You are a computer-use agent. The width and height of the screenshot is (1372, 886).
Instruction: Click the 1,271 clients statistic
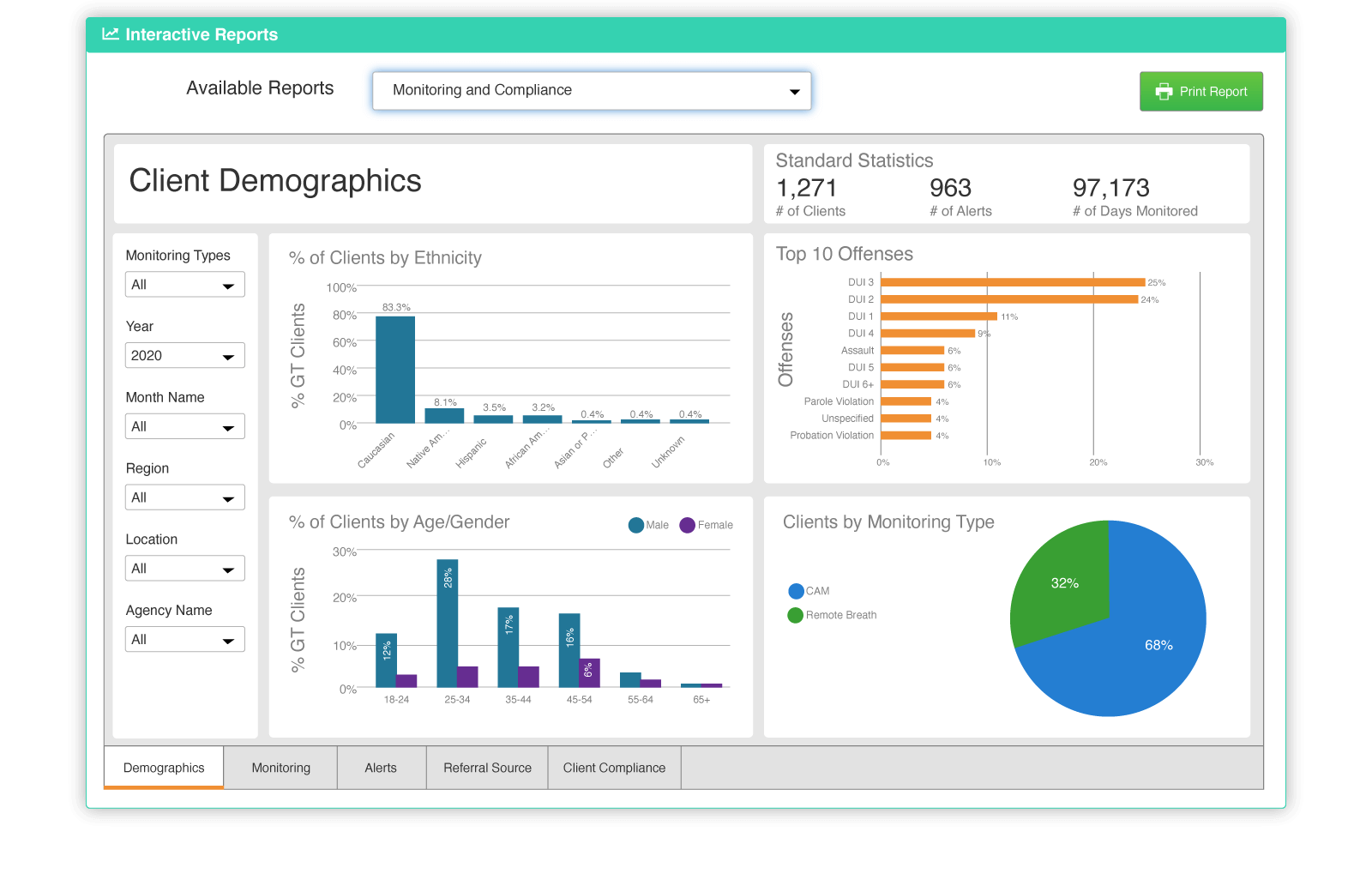[x=807, y=188]
